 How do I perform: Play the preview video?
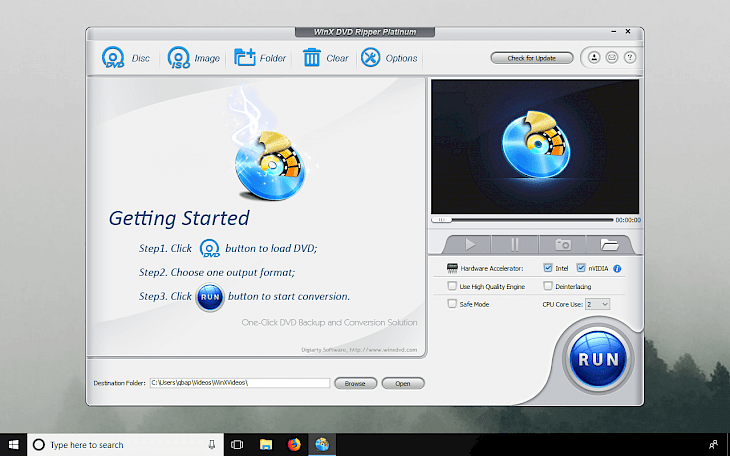[x=470, y=245]
